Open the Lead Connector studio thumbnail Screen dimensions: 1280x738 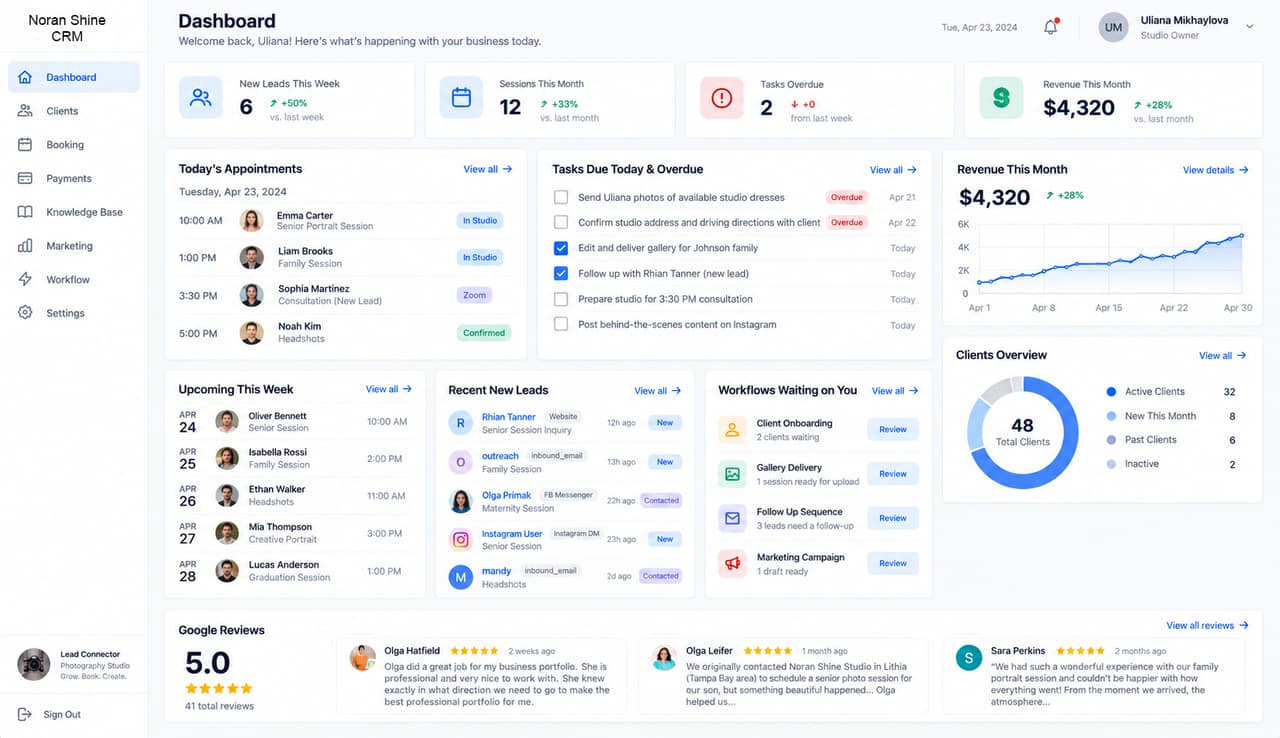pos(34,664)
